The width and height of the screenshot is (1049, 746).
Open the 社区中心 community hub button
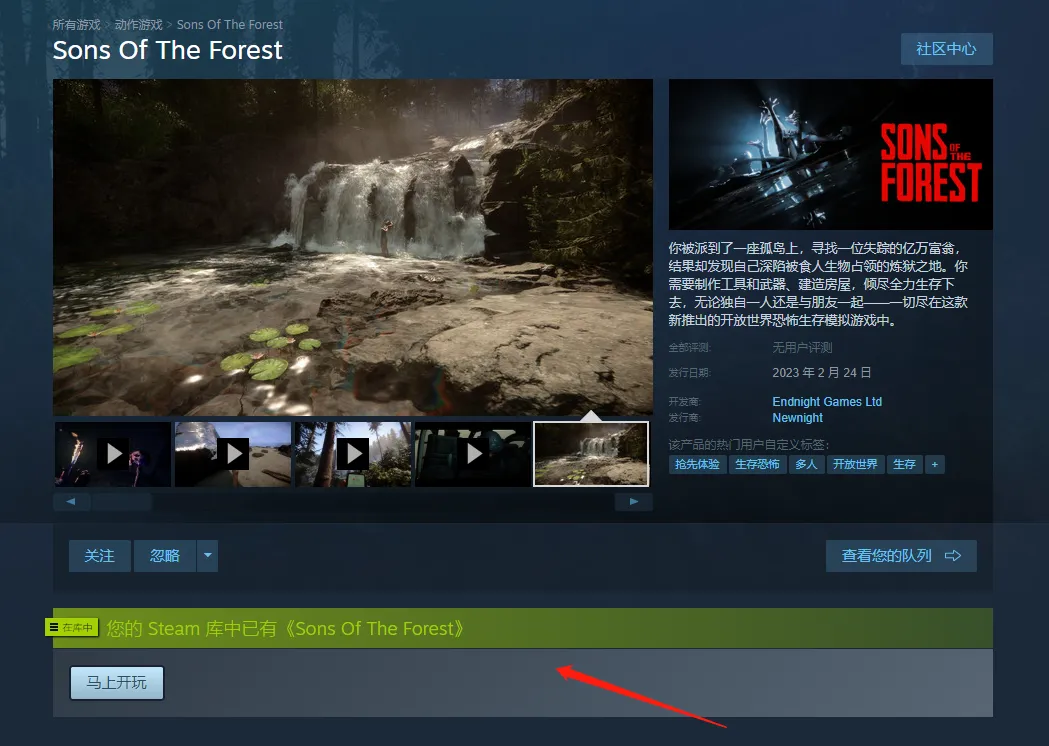tap(947, 49)
